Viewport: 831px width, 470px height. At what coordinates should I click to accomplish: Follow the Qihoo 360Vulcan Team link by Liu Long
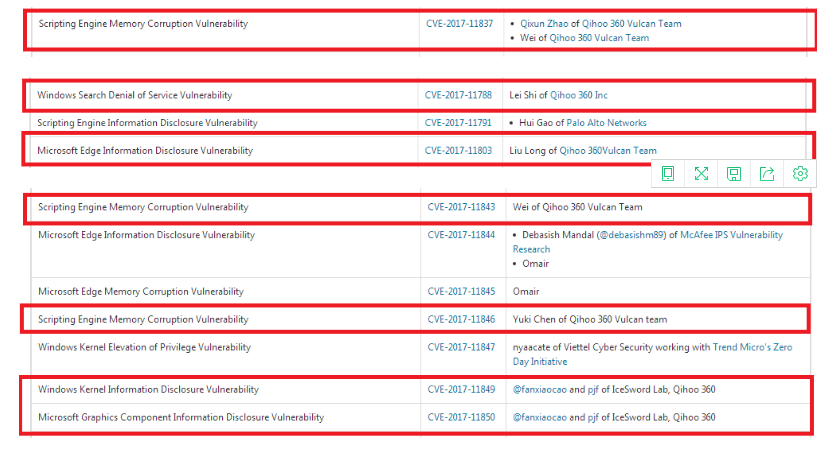pos(608,150)
